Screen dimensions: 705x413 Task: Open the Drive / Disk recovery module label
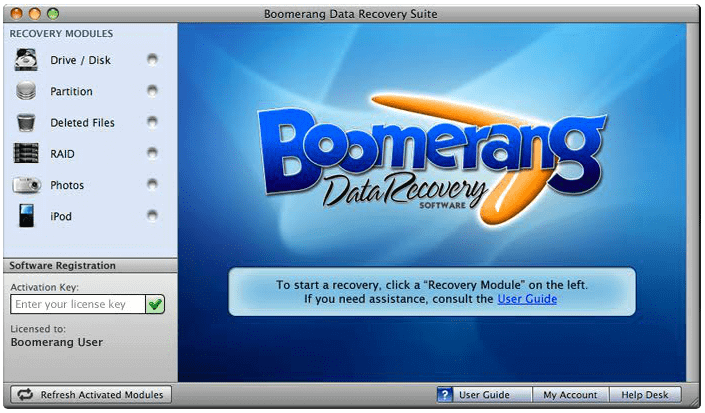tap(80, 60)
